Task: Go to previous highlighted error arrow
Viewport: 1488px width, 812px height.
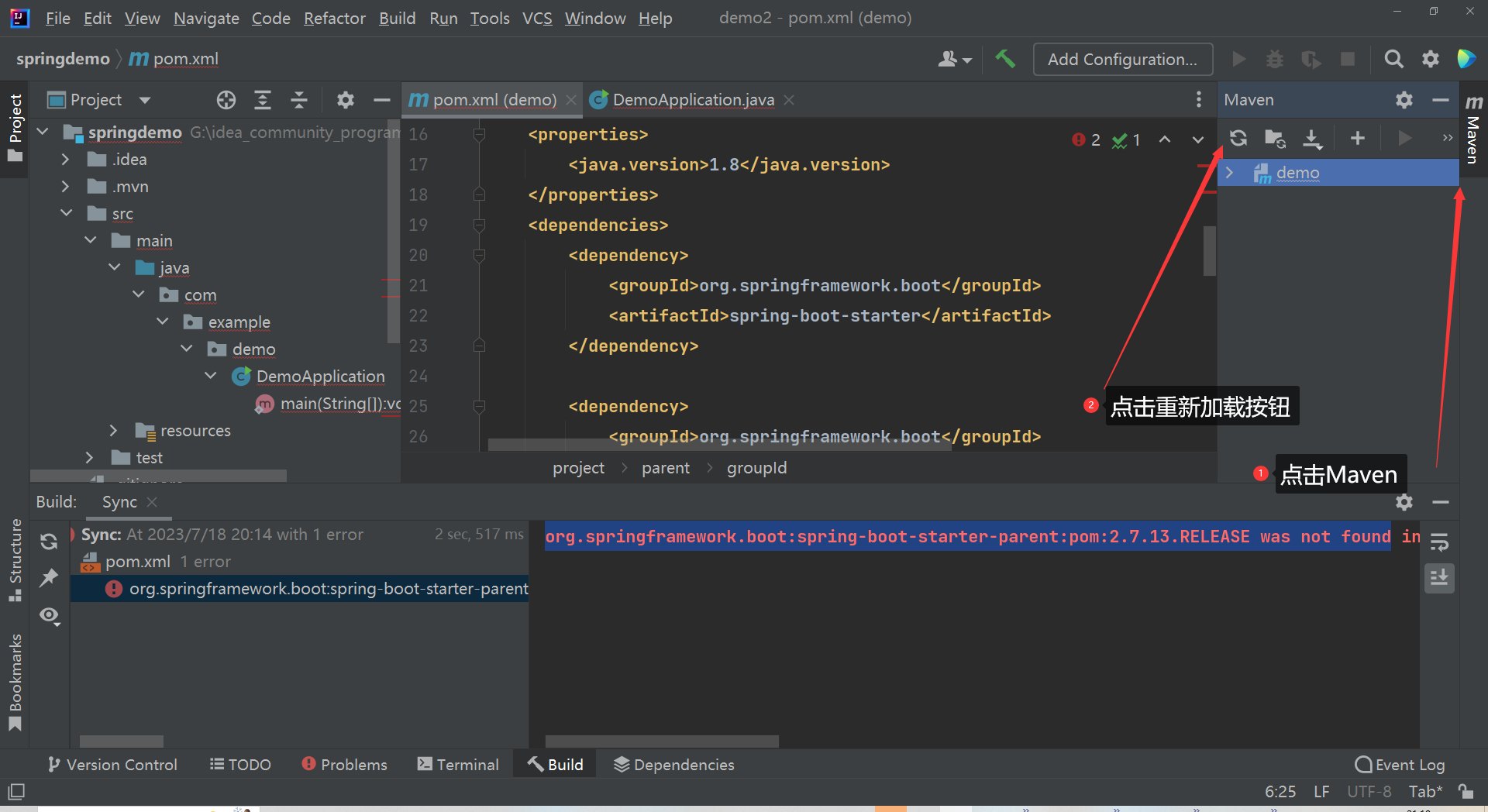Action: click(x=1165, y=140)
